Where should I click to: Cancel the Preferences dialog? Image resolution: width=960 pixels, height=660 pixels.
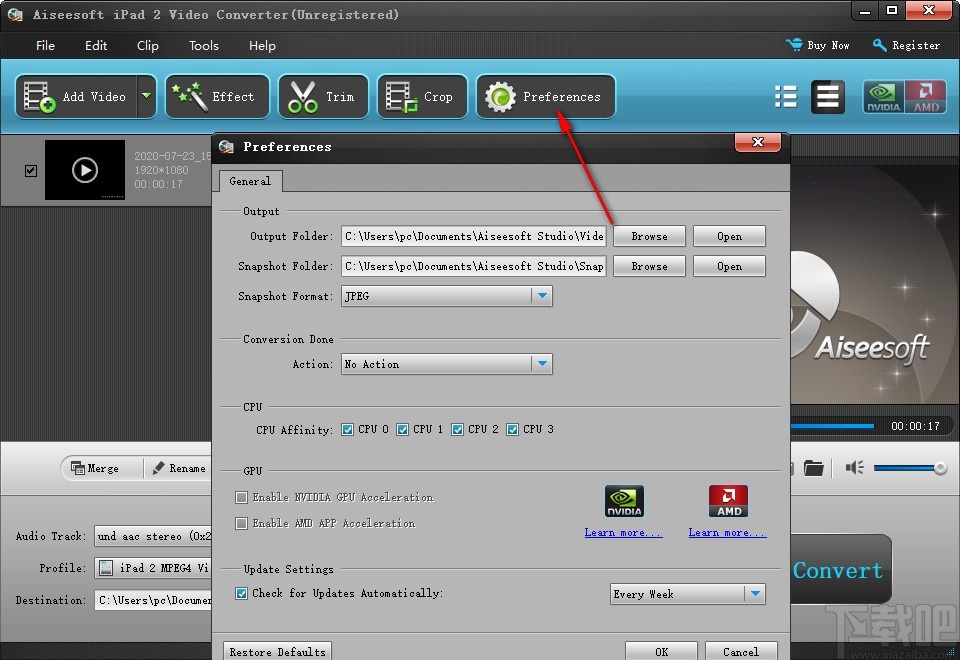pyautogui.click(x=741, y=651)
